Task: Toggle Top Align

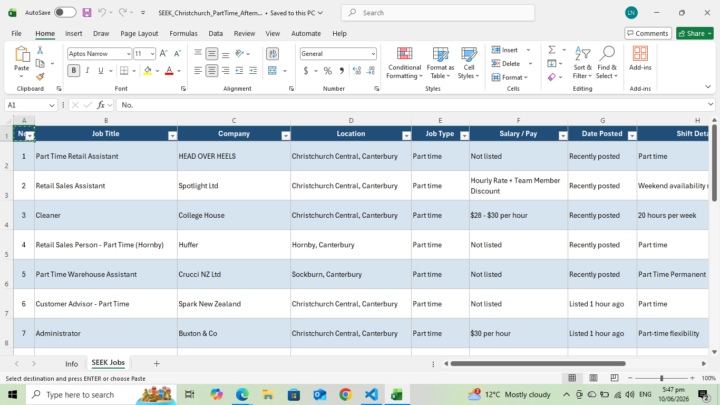Action: coord(198,54)
